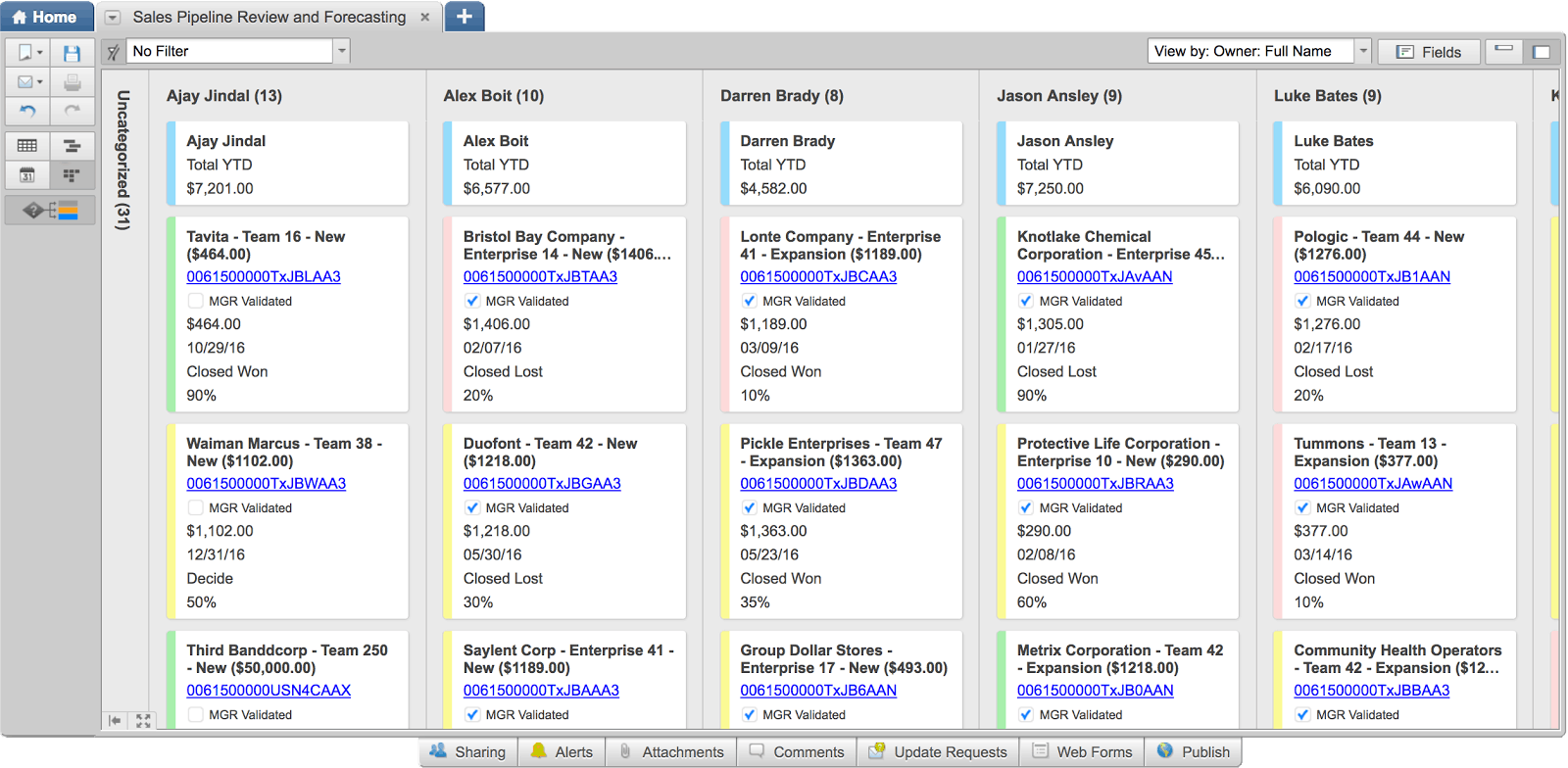Select the Jason Ansley Total YTD card
Viewport: 1568px width, 768px height.
coord(1117,164)
